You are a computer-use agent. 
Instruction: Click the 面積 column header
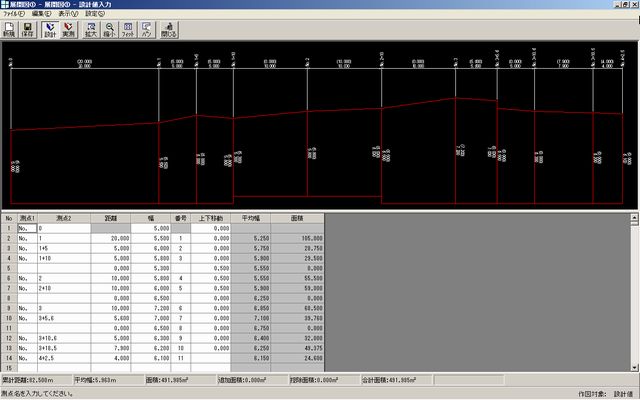point(297,218)
